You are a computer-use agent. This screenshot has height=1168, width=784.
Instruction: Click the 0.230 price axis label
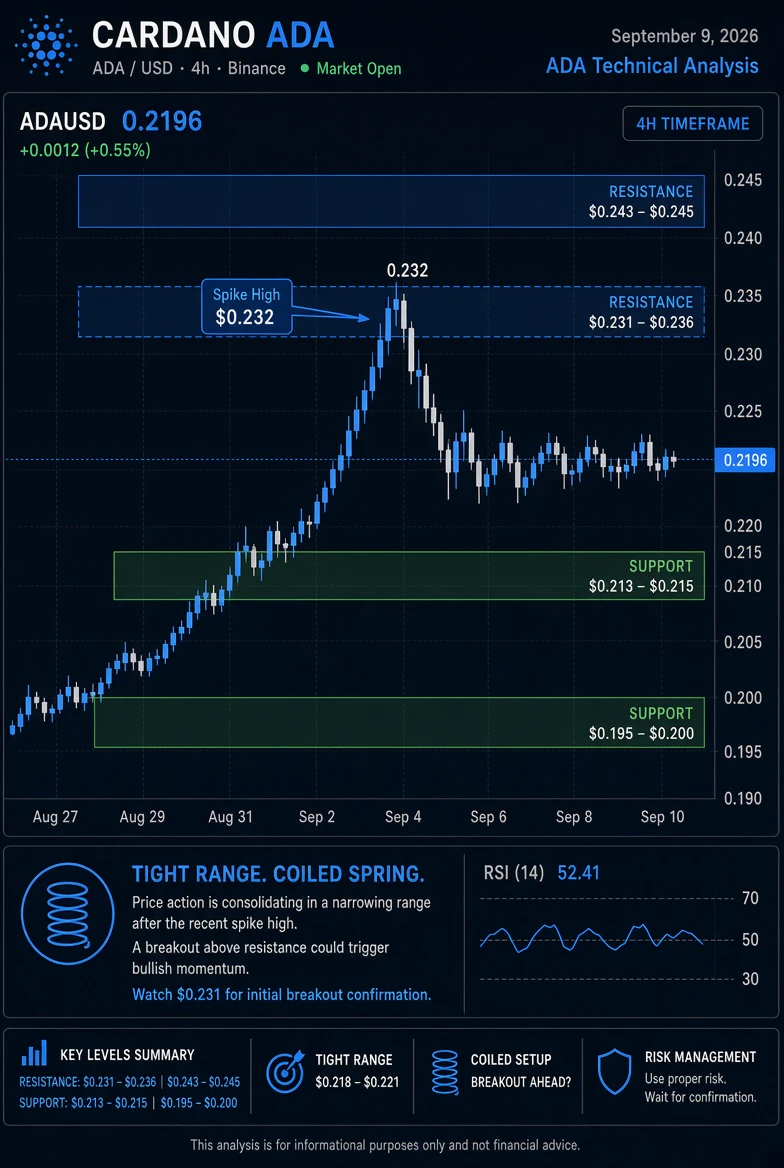[742, 354]
